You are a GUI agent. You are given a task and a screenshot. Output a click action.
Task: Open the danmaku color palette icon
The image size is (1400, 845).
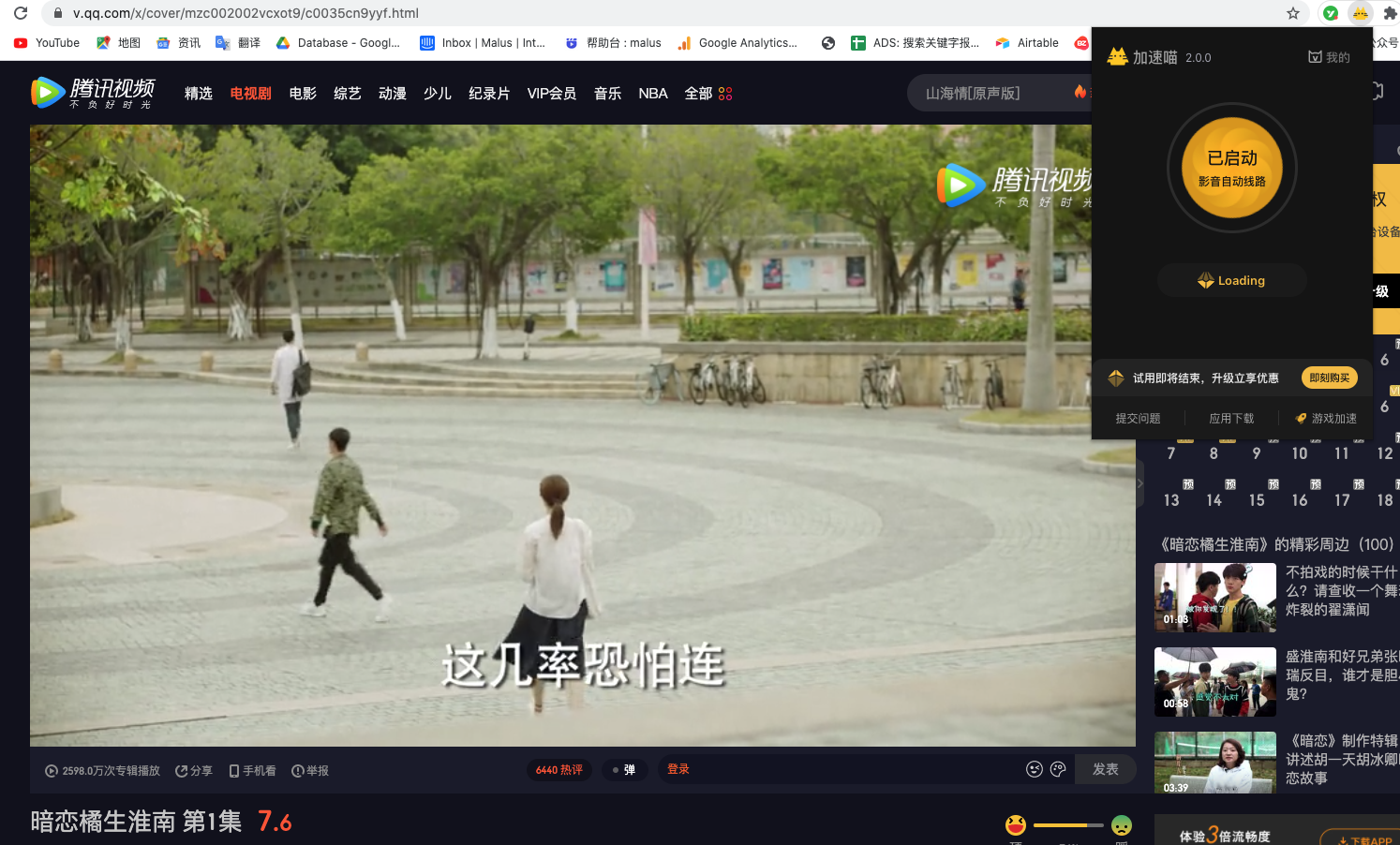1058,769
